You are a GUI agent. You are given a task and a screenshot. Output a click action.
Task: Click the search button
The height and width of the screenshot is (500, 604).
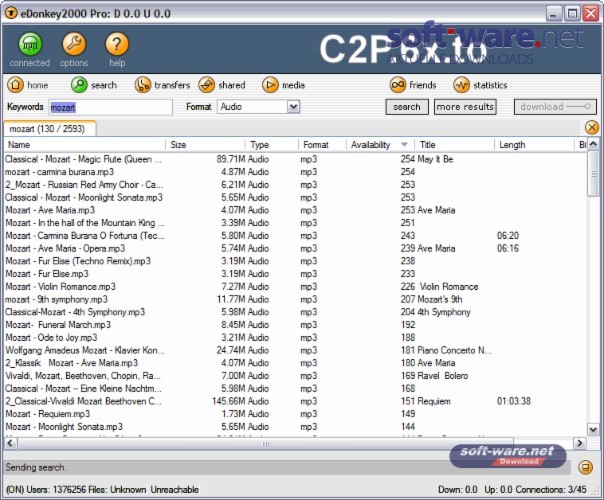click(407, 107)
